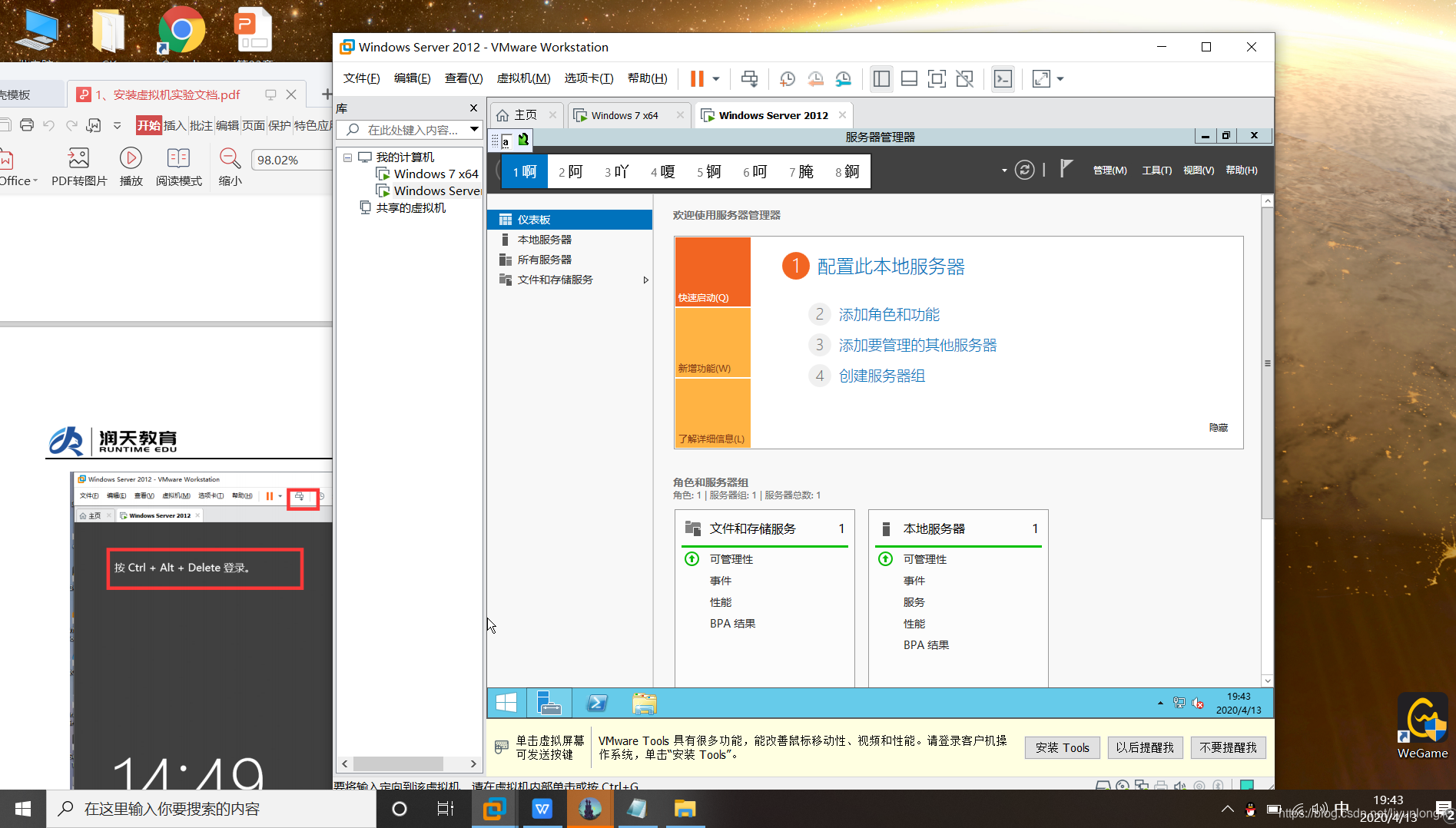Choose IME candidate 5 锕

click(709, 172)
